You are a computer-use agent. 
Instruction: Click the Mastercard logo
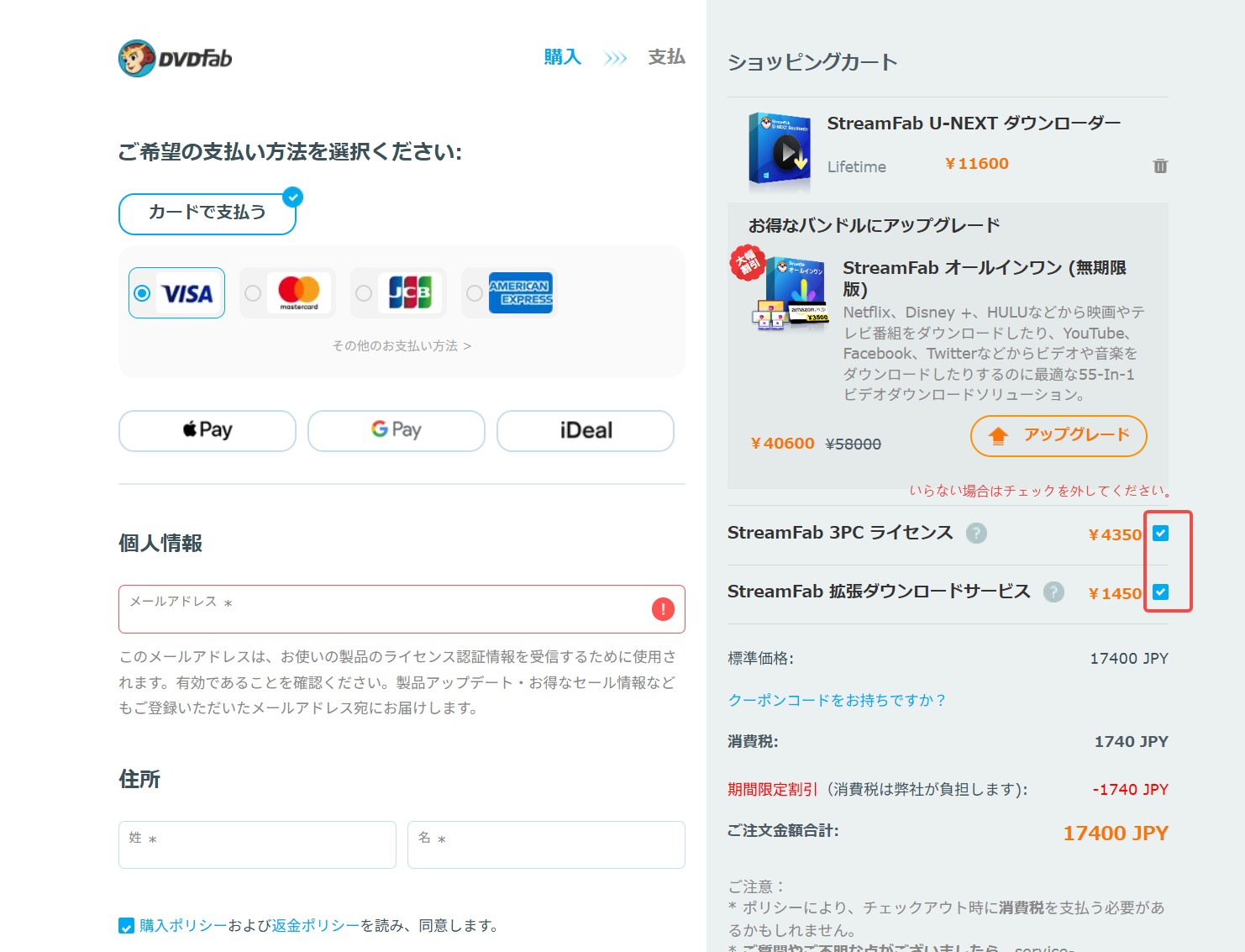click(299, 293)
